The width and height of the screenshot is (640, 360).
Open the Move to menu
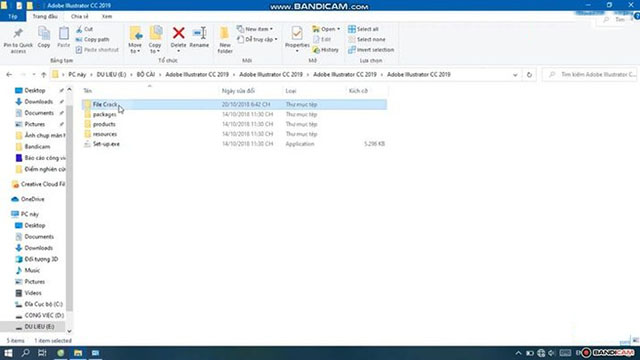click(x=135, y=40)
